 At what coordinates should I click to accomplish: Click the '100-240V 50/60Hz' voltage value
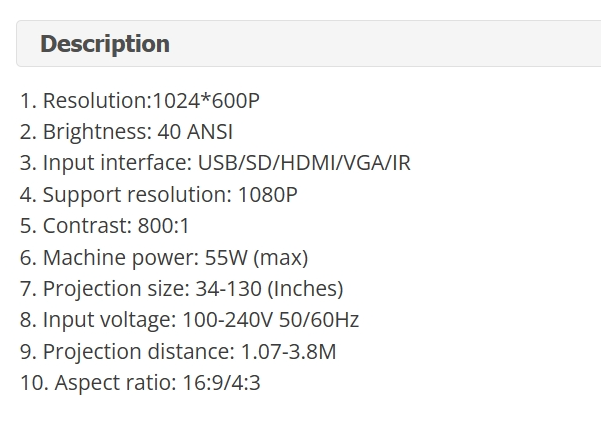(270, 320)
